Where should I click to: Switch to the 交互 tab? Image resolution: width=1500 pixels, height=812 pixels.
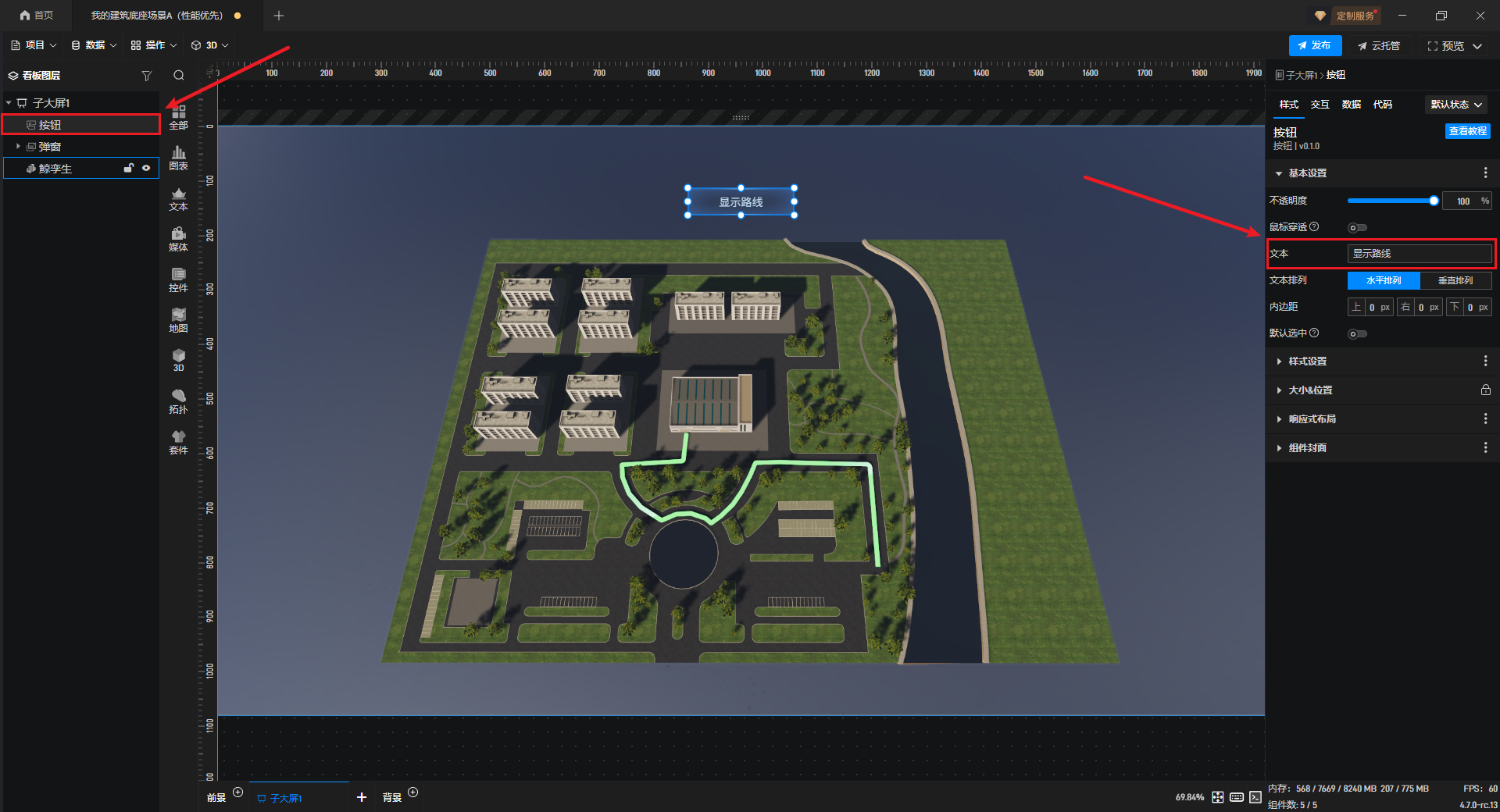1320,105
